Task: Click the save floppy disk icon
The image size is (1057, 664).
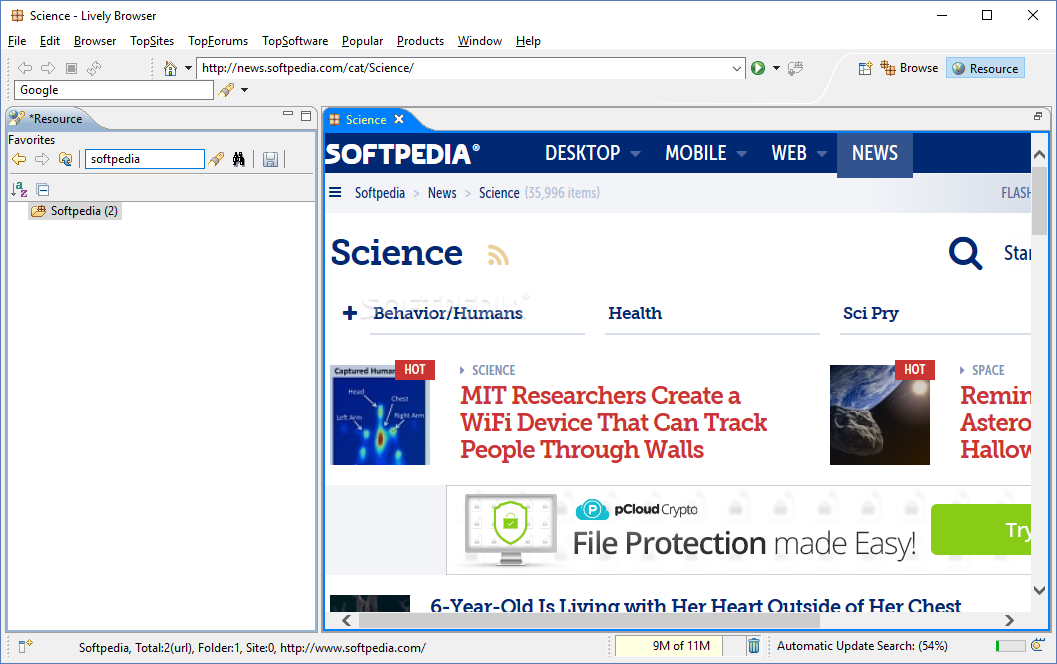Action: (x=270, y=159)
